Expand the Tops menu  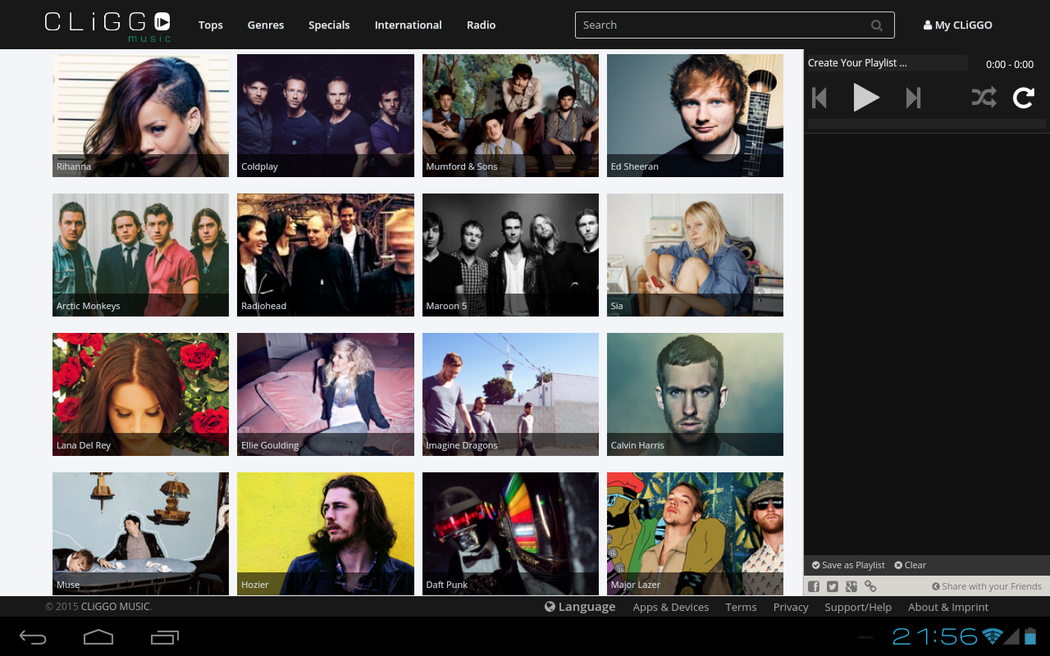click(x=210, y=25)
